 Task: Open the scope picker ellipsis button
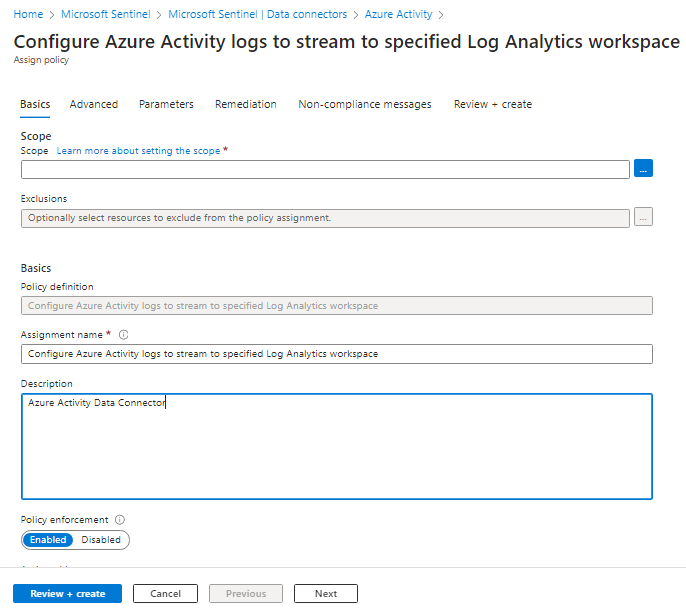(x=643, y=168)
